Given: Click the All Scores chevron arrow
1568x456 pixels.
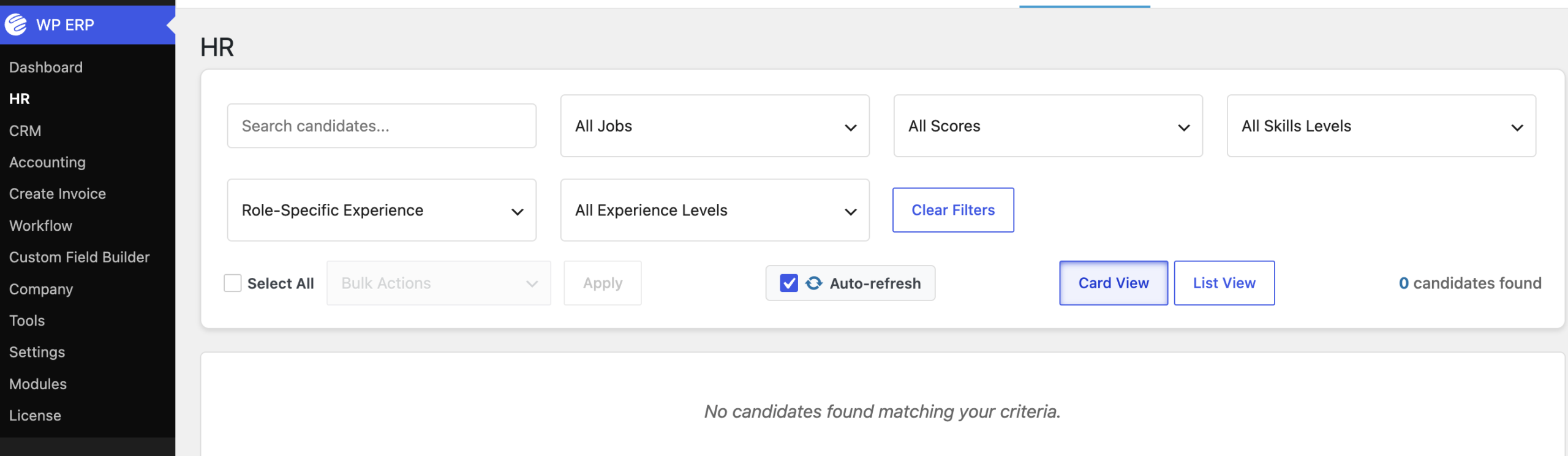Looking at the screenshot, I should coord(1183,127).
